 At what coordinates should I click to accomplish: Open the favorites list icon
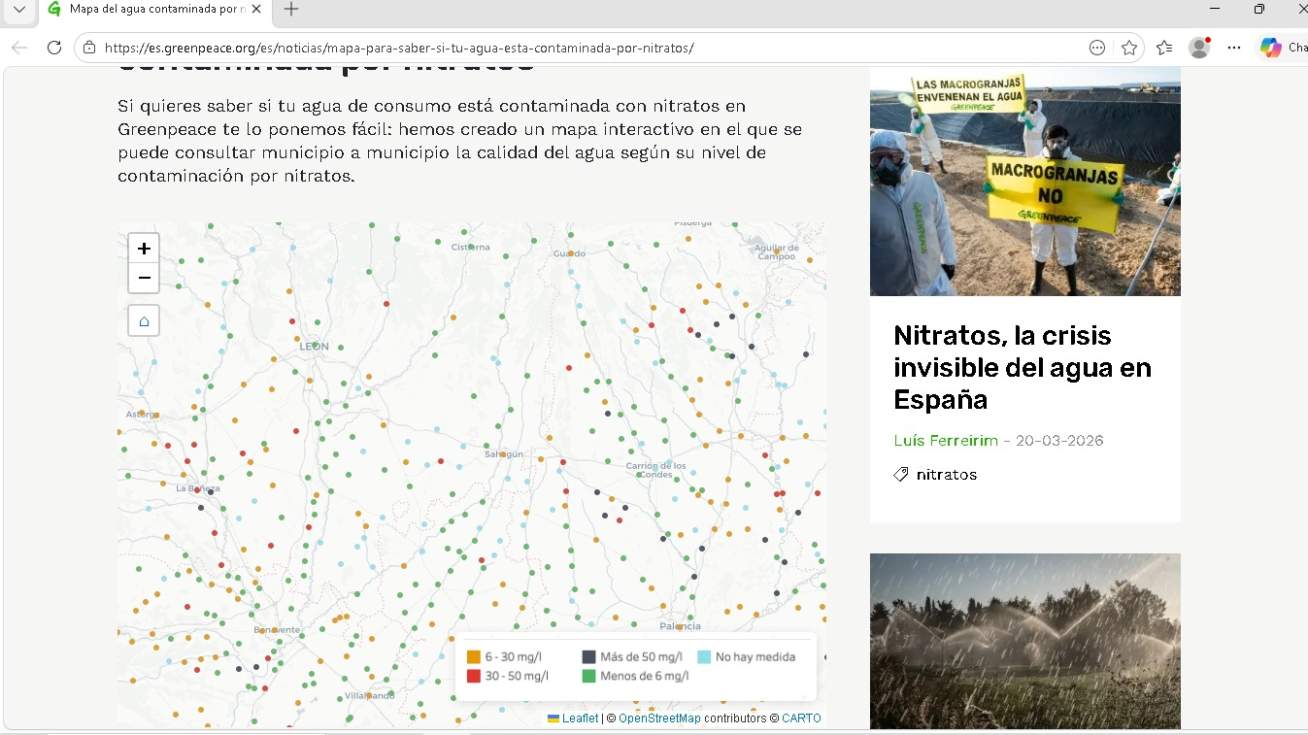click(x=1164, y=48)
